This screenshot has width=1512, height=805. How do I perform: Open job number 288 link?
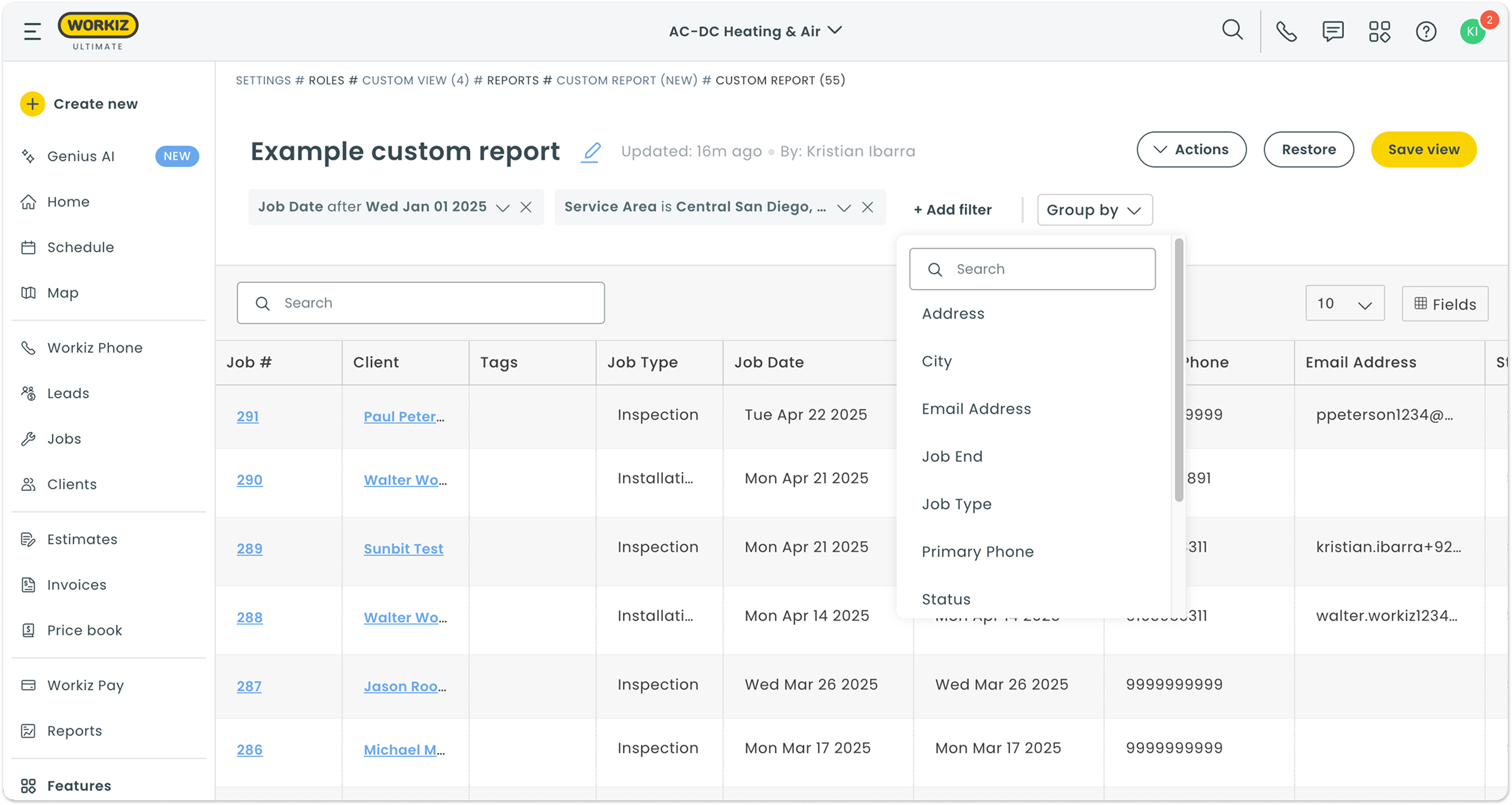pyautogui.click(x=249, y=618)
